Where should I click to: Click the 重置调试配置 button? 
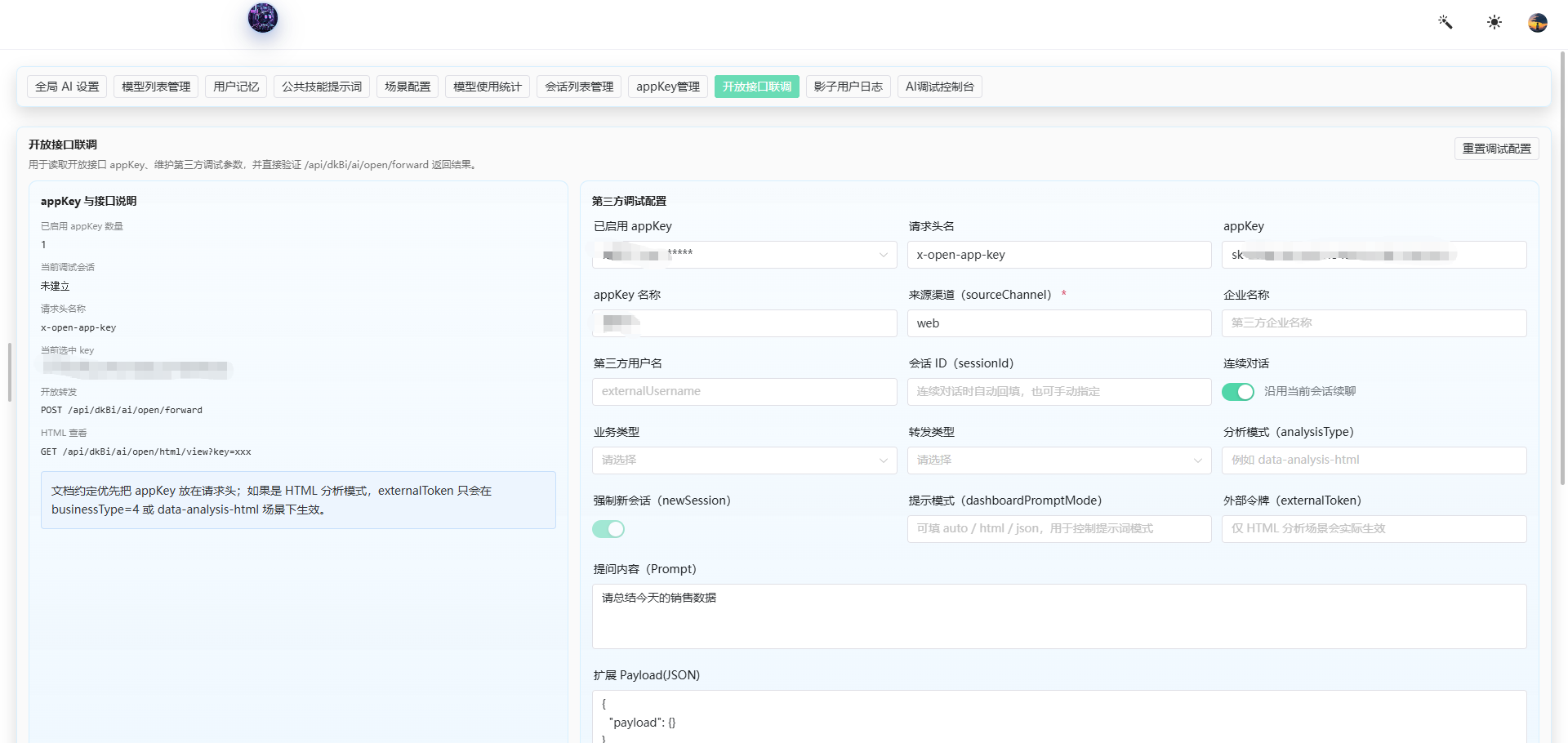pos(1497,149)
